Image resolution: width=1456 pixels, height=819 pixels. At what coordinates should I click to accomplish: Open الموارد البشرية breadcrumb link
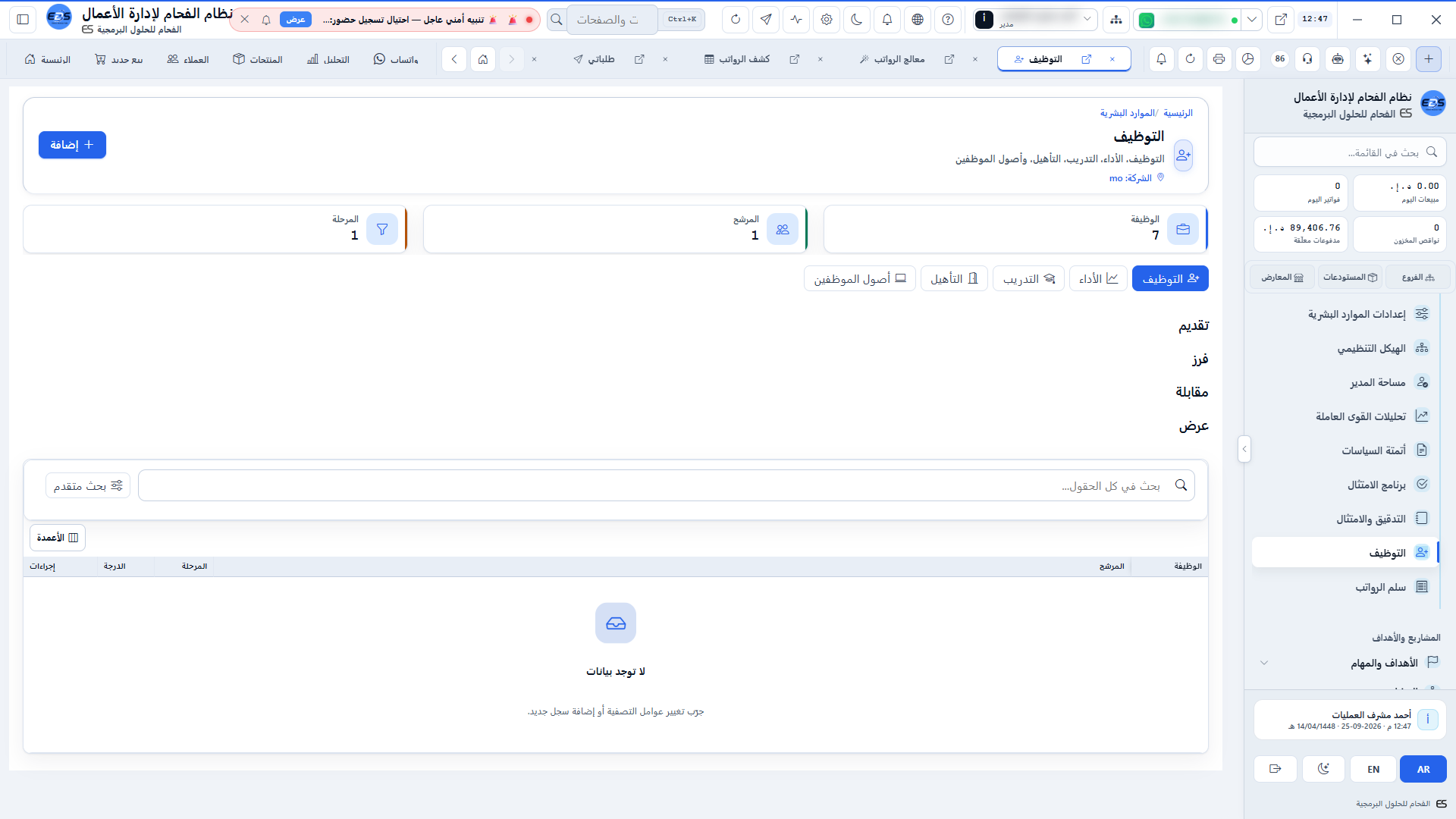[x=1127, y=113]
